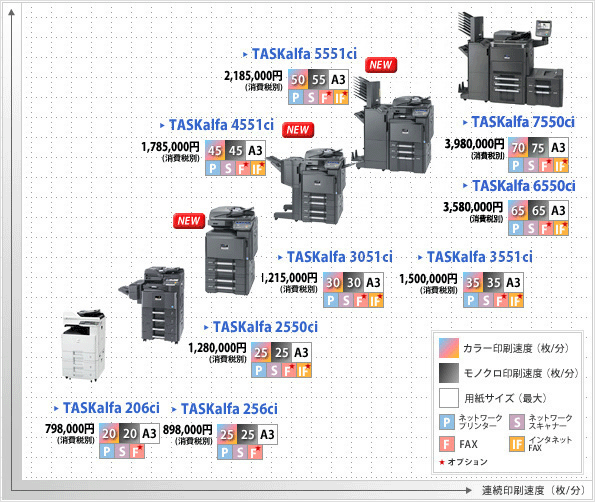595x502 pixels.
Task: Click the white TASKalfa 206ci printer image
Action: coord(83,345)
